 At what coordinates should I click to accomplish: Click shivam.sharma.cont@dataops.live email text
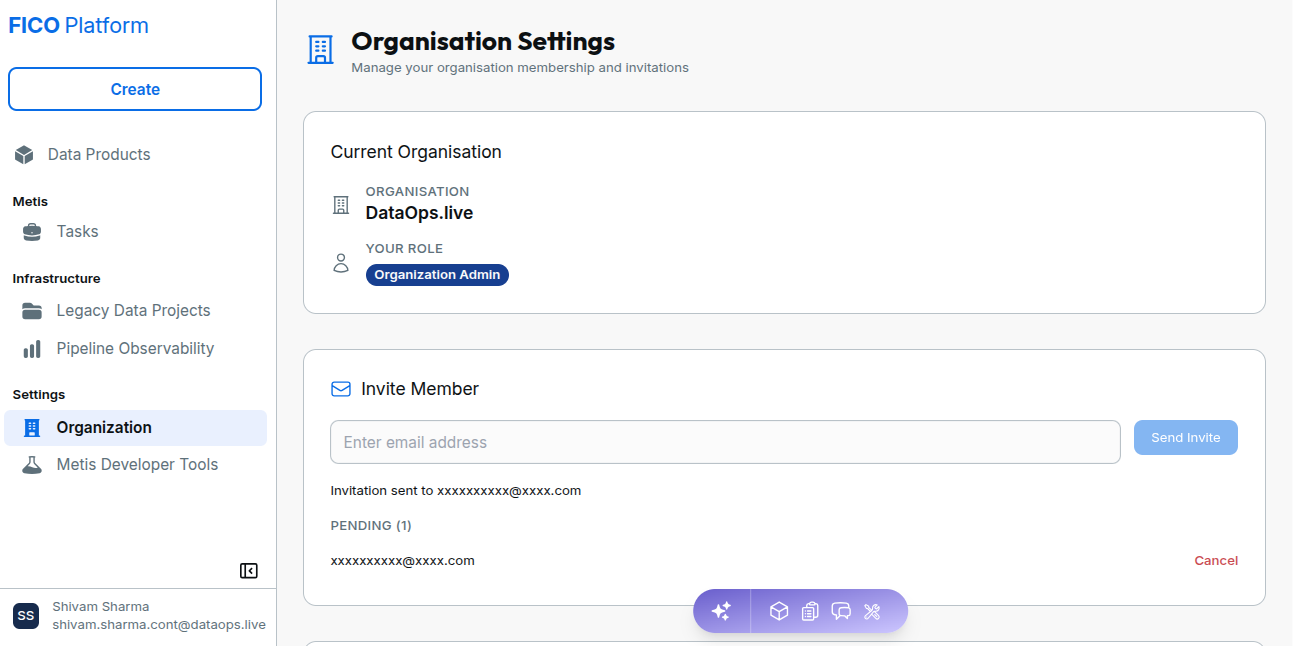coord(159,625)
